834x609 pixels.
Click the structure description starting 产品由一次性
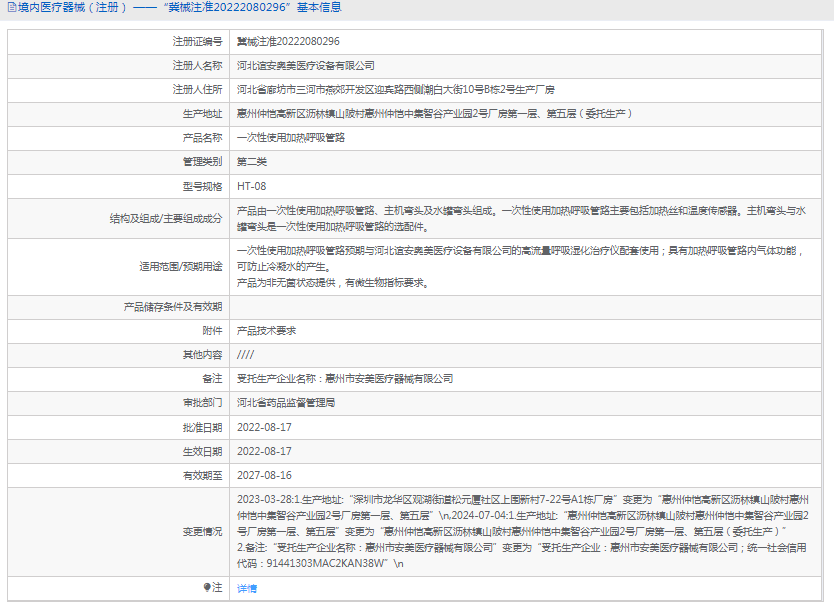[x=522, y=219]
